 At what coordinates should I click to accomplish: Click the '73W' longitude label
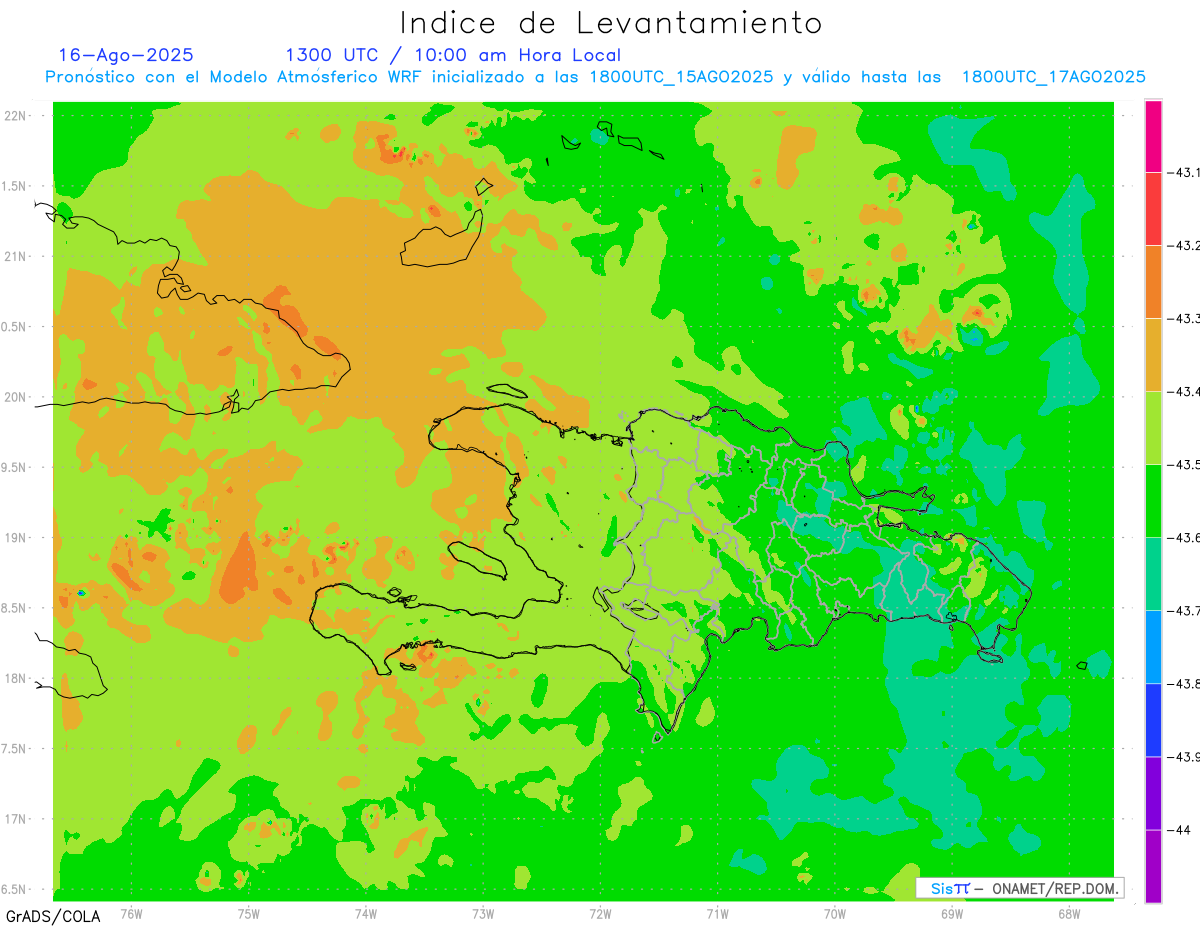point(483,913)
